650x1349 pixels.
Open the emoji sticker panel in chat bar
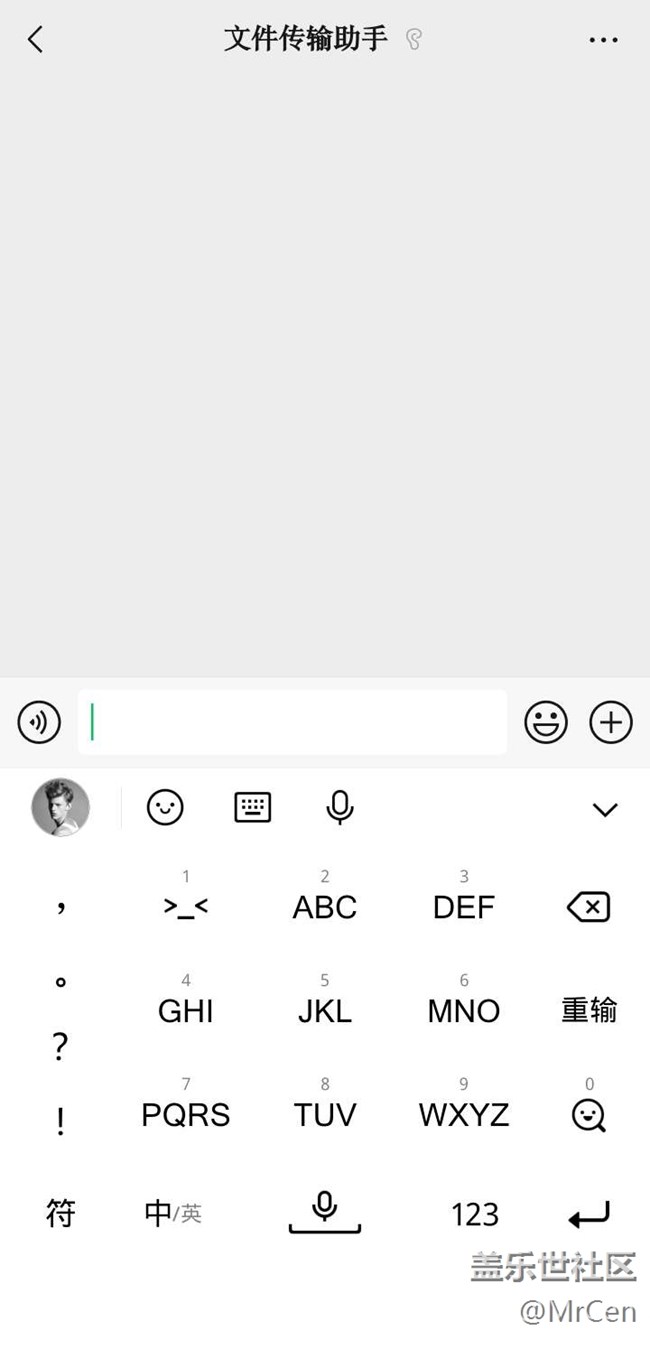pos(546,721)
